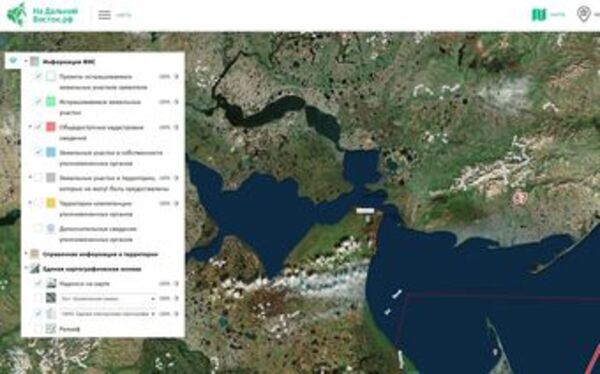Image resolution: width=600 pixels, height=374 pixels.
Task: Click the territory reference group icon
Action: 35,254
